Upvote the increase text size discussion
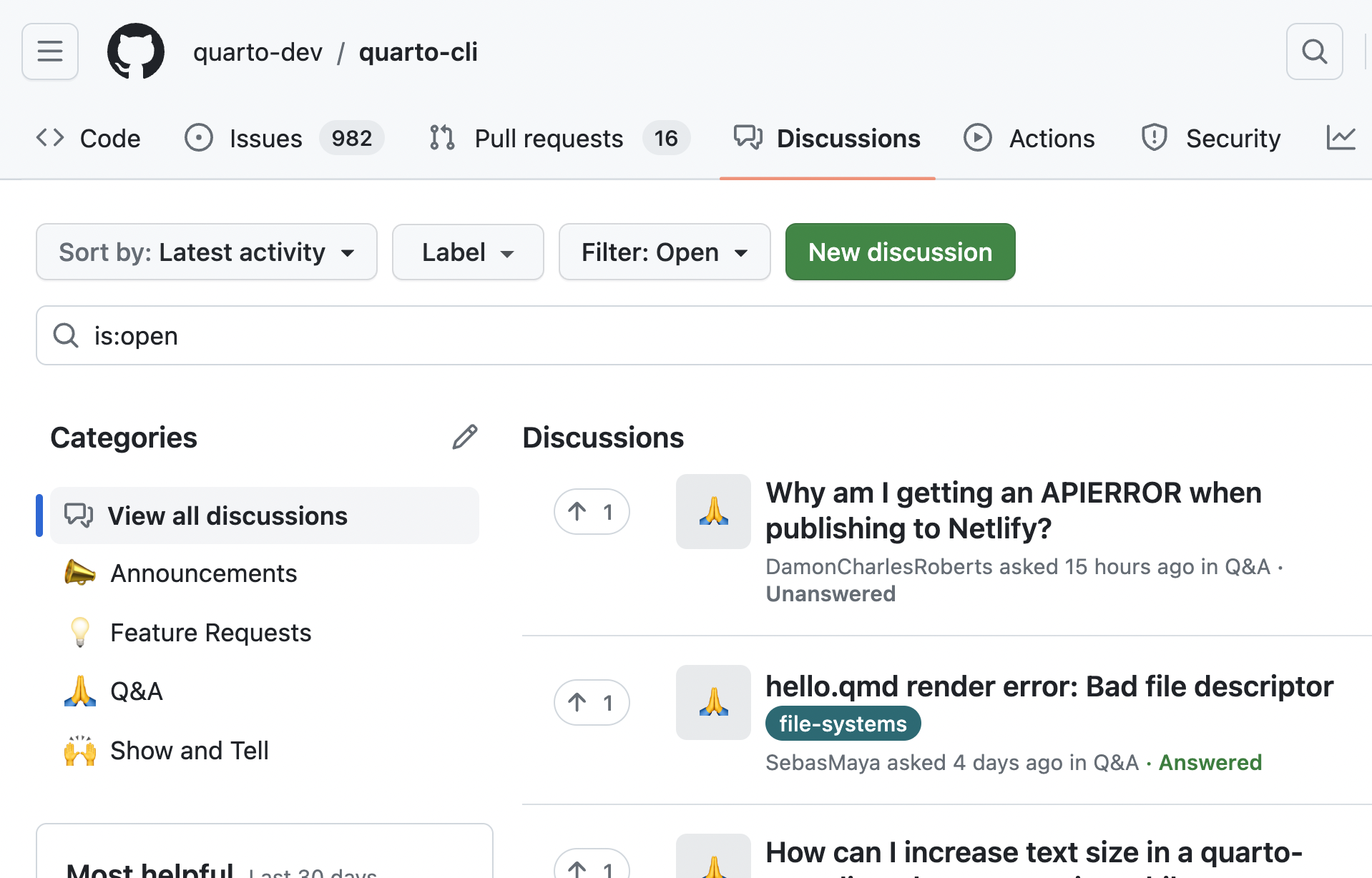Image resolution: width=1372 pixels, height=878 pixels. (591, 867)
